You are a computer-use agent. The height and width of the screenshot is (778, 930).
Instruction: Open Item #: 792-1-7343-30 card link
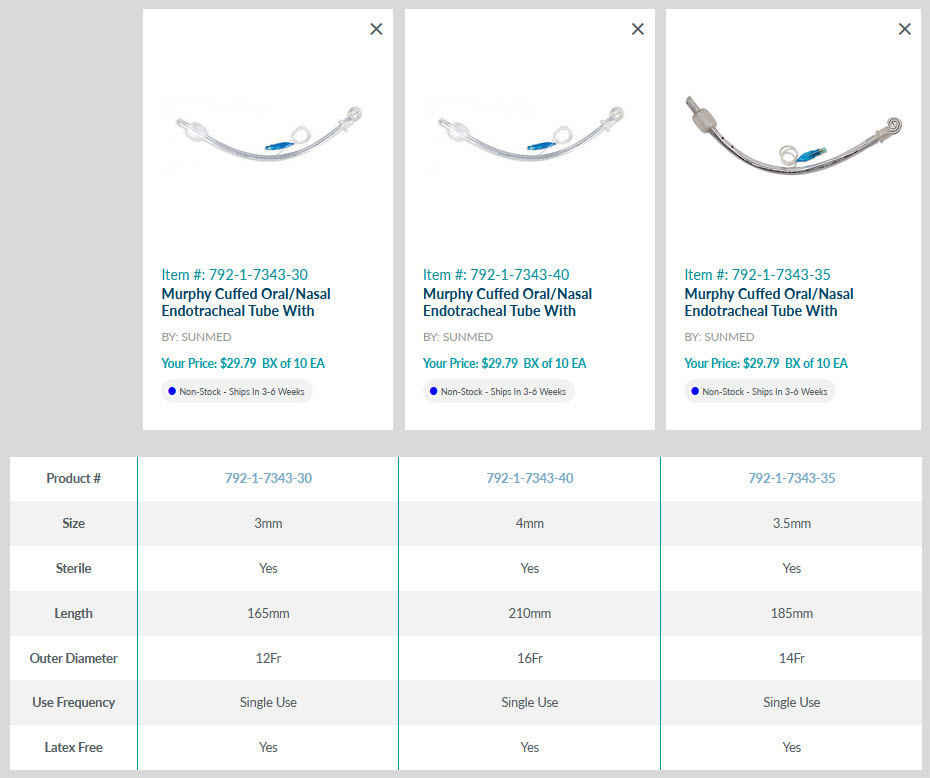coord(234,274)
